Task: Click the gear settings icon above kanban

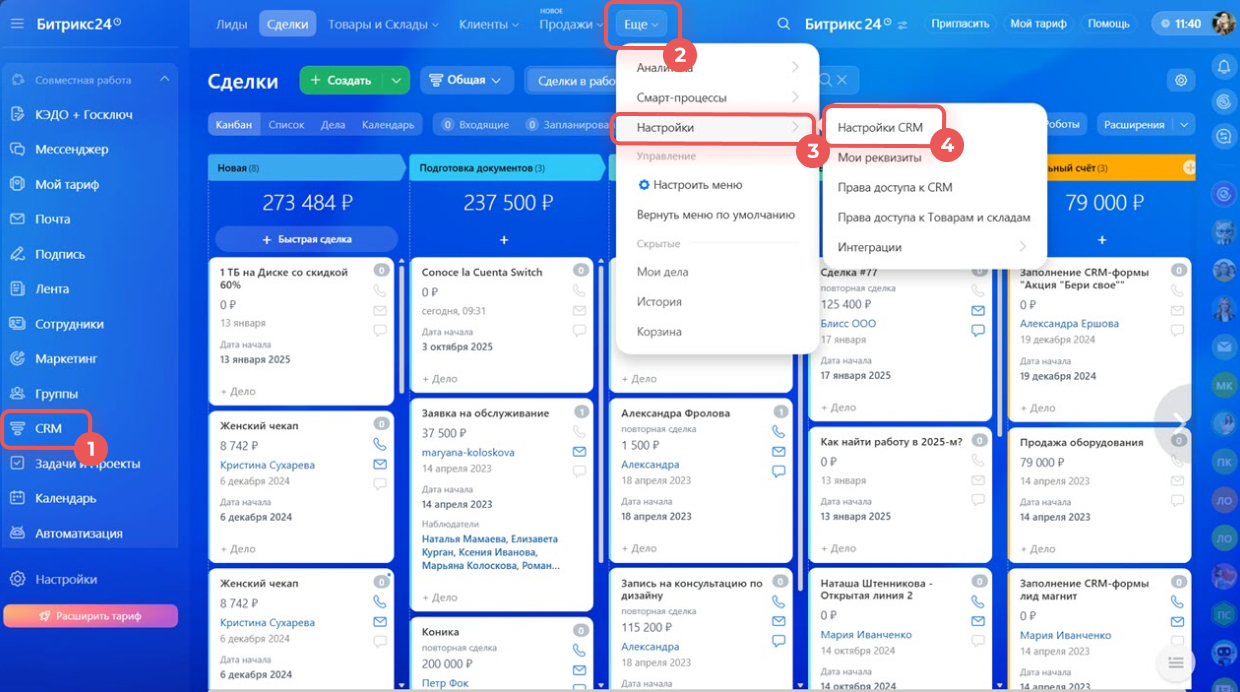Action: click(1182, 80)
